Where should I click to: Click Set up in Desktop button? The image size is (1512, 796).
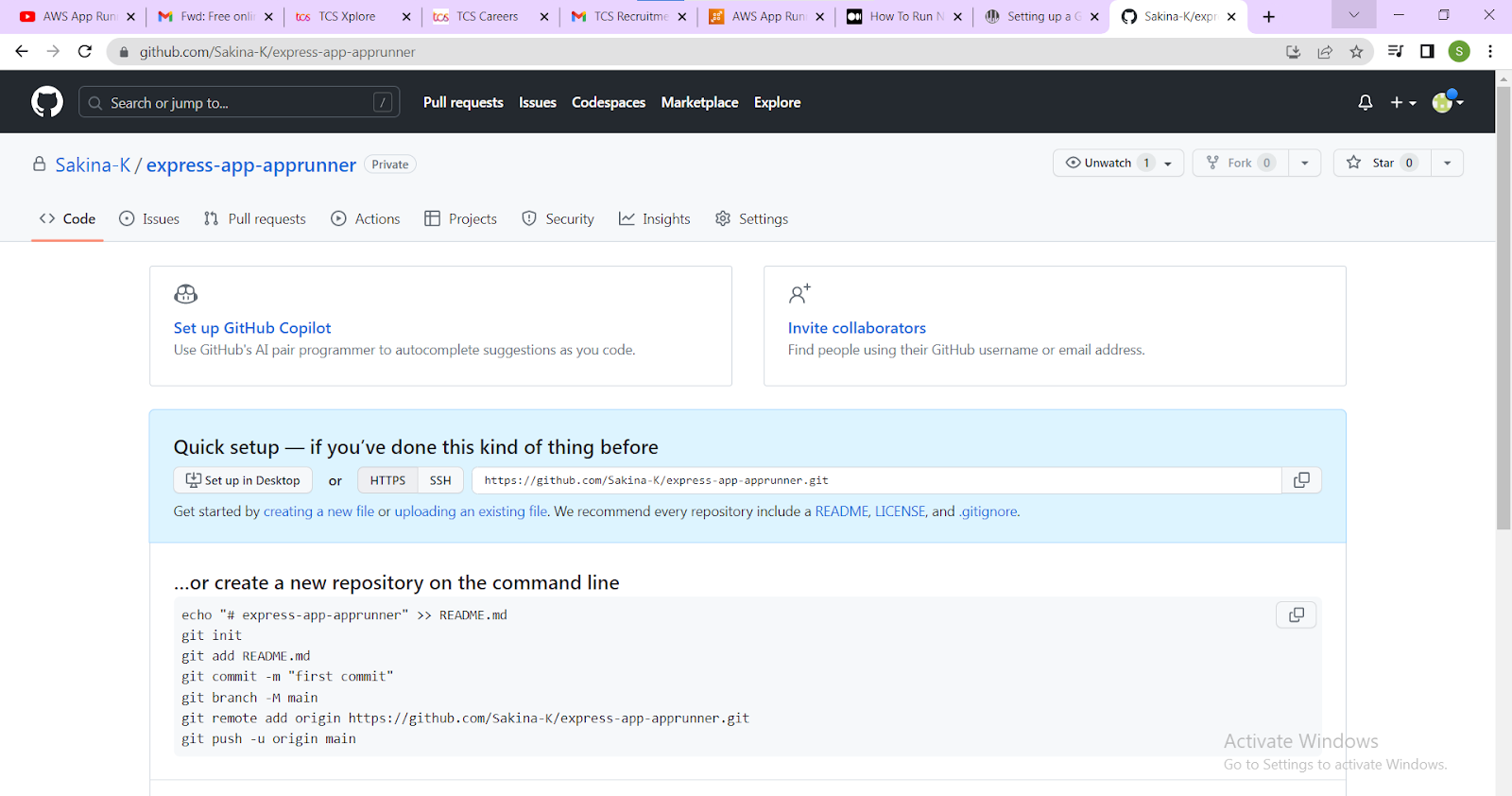(x=243, y=480)
